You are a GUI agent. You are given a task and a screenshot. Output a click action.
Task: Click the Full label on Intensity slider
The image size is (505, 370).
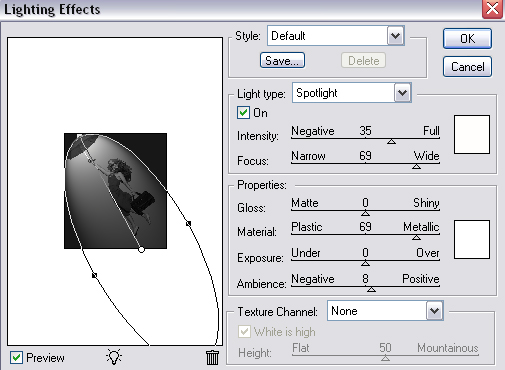[x=431, y=131]
